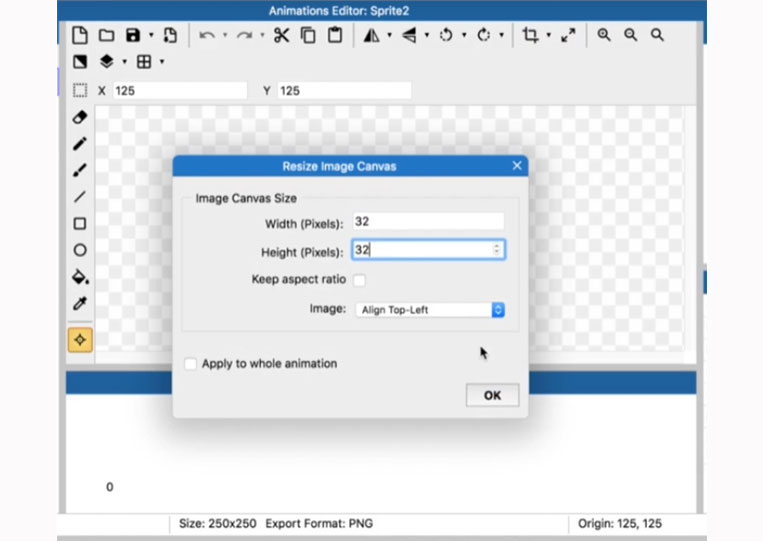The height and width of the screenshot is (541, 763).
Task: Click the X origin input field
Action: click(x=180, y=90)
